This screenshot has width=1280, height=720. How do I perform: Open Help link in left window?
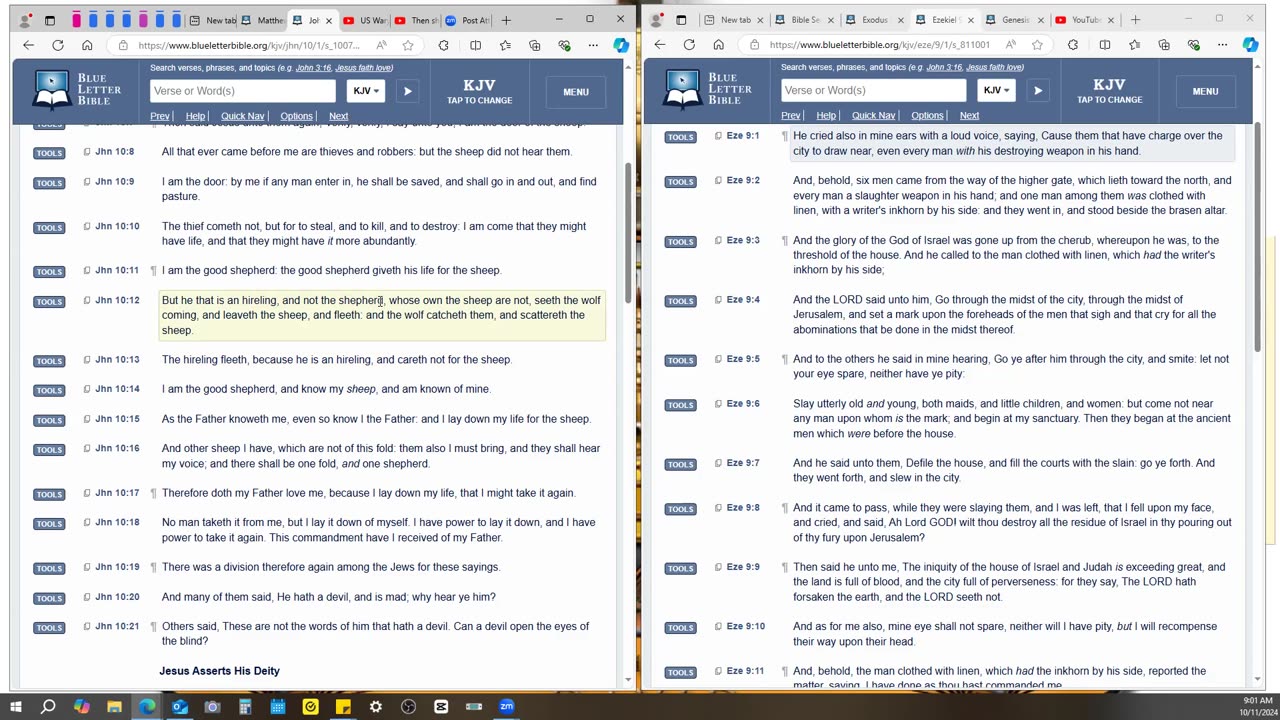click(195, 116)
